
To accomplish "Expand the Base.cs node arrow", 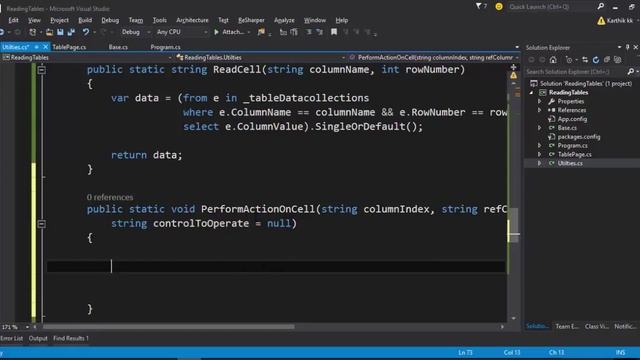I will 540,128.
